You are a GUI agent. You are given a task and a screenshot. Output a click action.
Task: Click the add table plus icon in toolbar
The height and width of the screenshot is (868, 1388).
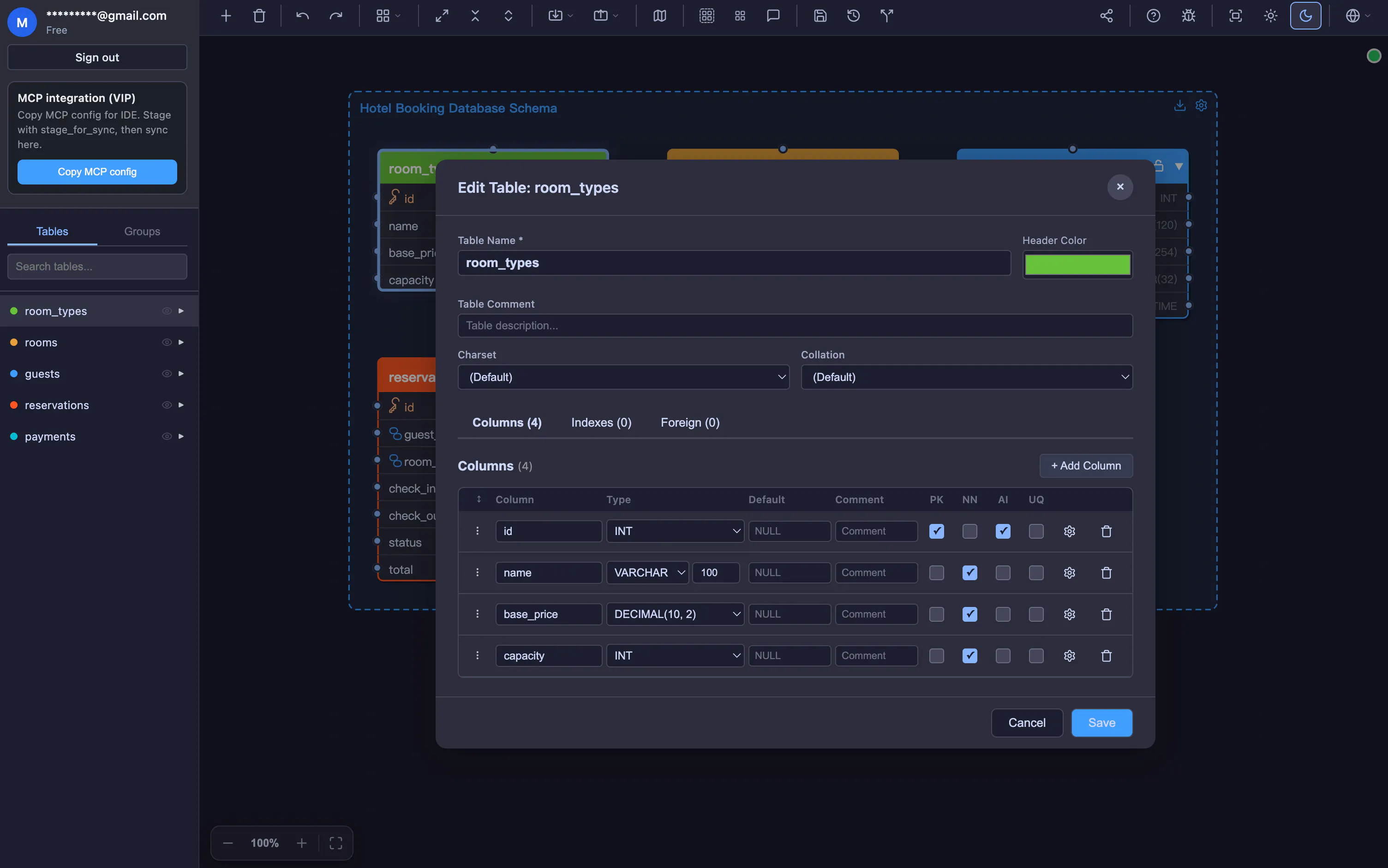(226, 16)
